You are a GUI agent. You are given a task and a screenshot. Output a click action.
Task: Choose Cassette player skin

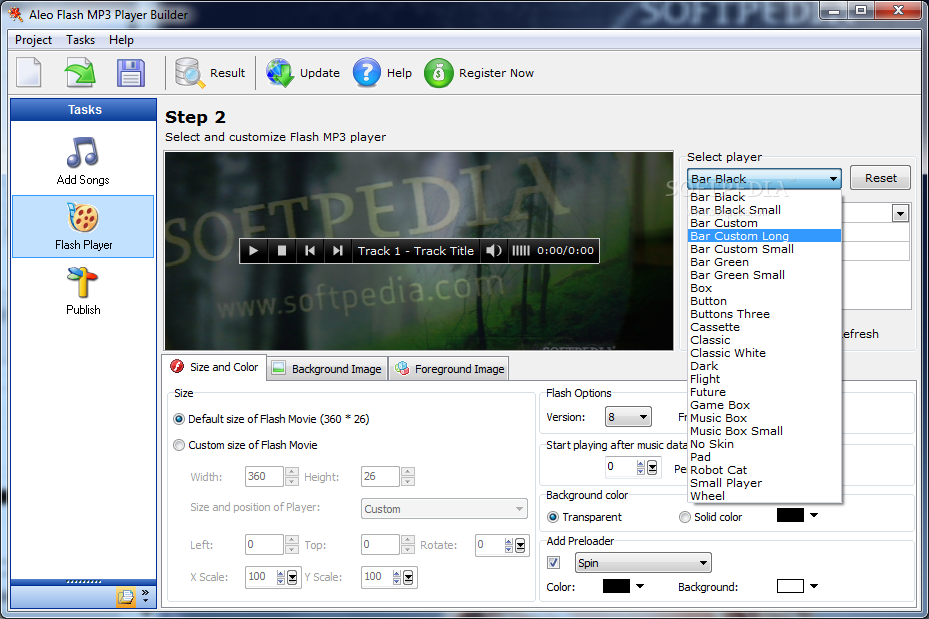pyautogui.click(x=764, y=327)
